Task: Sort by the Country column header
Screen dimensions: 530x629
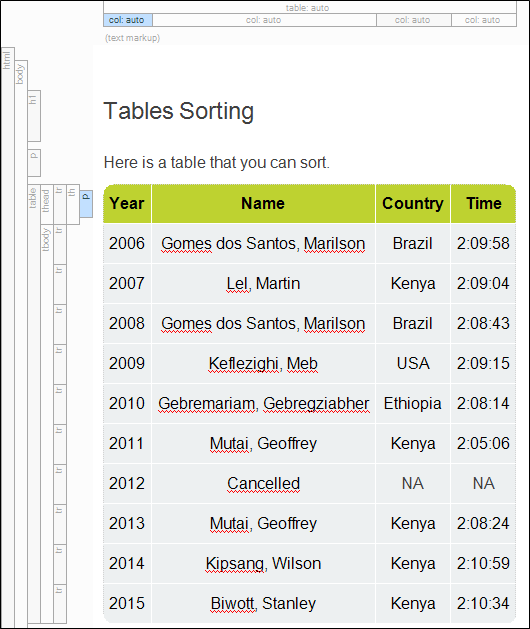Action: [x=413, y=203]
